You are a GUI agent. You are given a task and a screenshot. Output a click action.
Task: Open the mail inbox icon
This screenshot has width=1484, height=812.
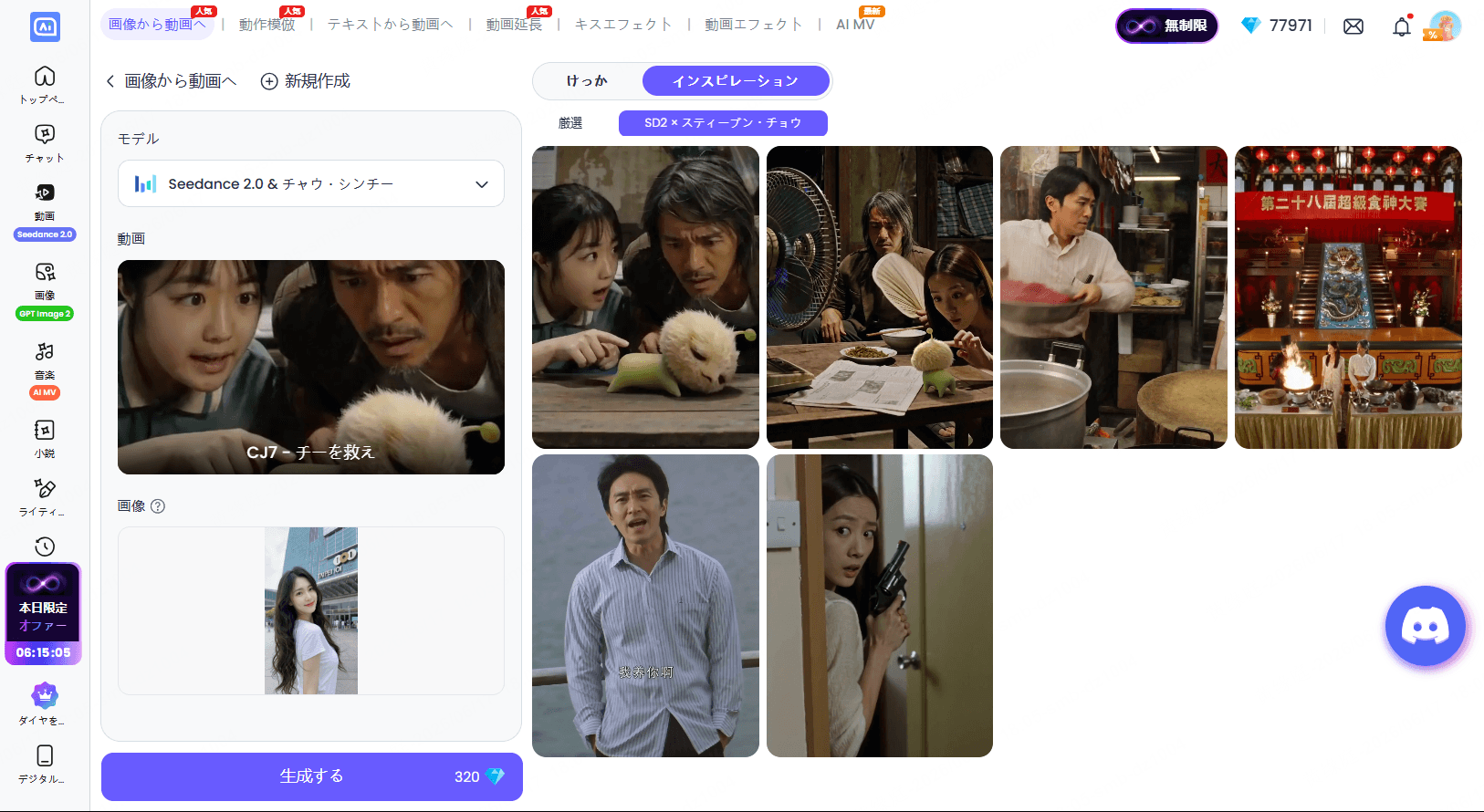coord(1353,26)
